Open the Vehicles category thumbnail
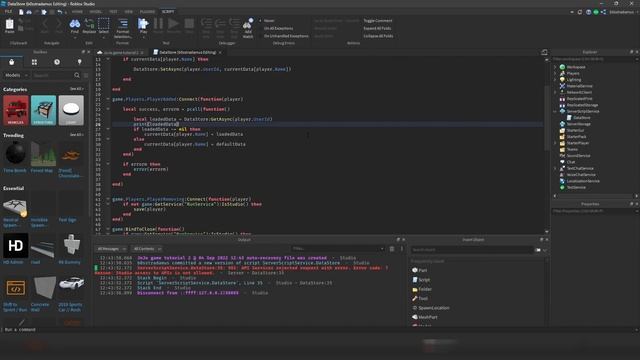This screenshot has width=640, height=360. (x=16, y=110)
